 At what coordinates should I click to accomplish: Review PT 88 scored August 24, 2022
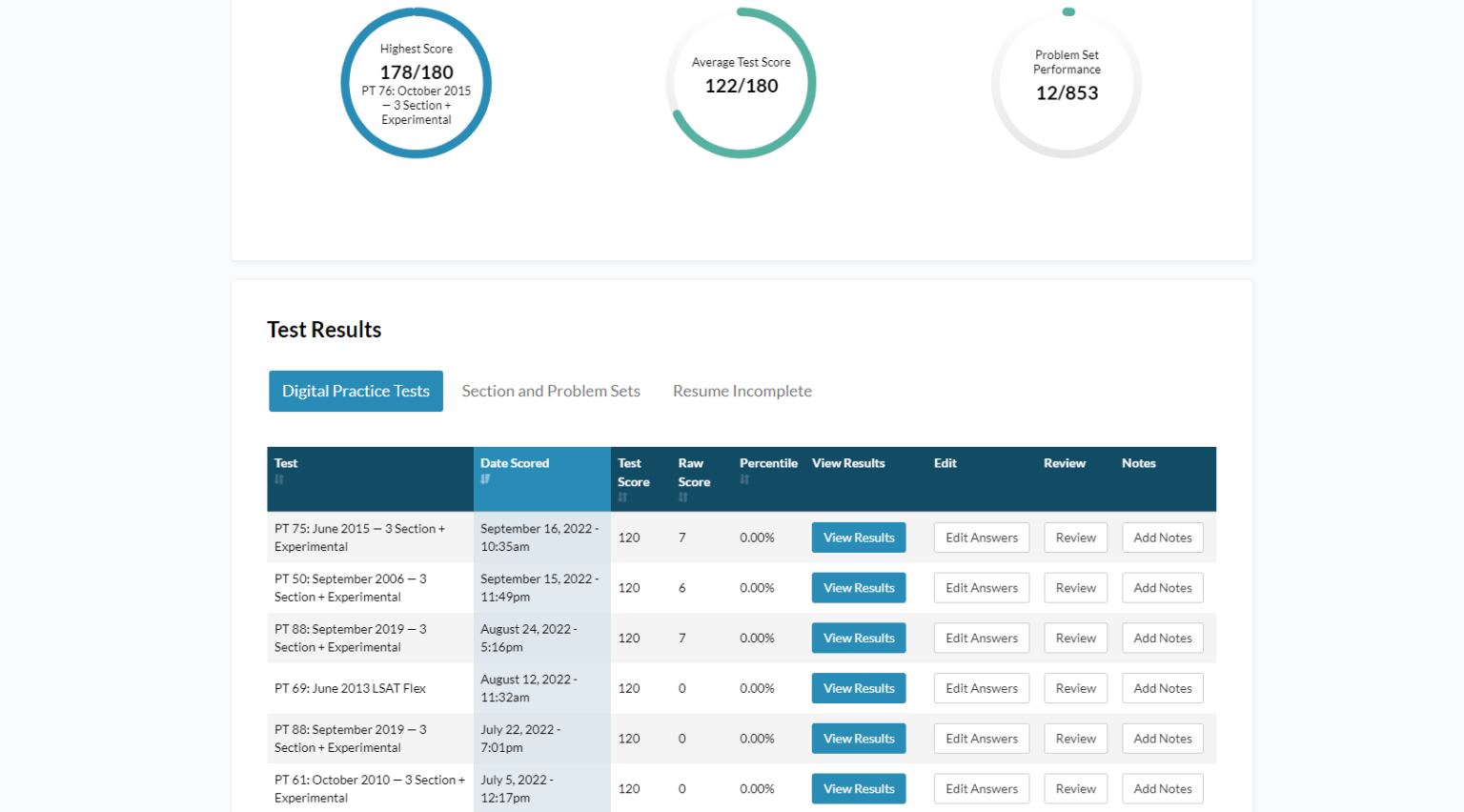click(x=1075, y=638)
